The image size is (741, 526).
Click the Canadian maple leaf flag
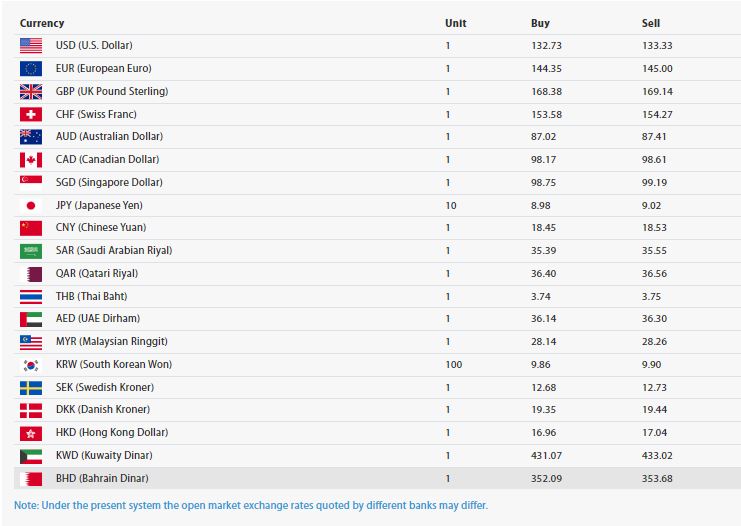pyautogui.click(x=31, y=159)
